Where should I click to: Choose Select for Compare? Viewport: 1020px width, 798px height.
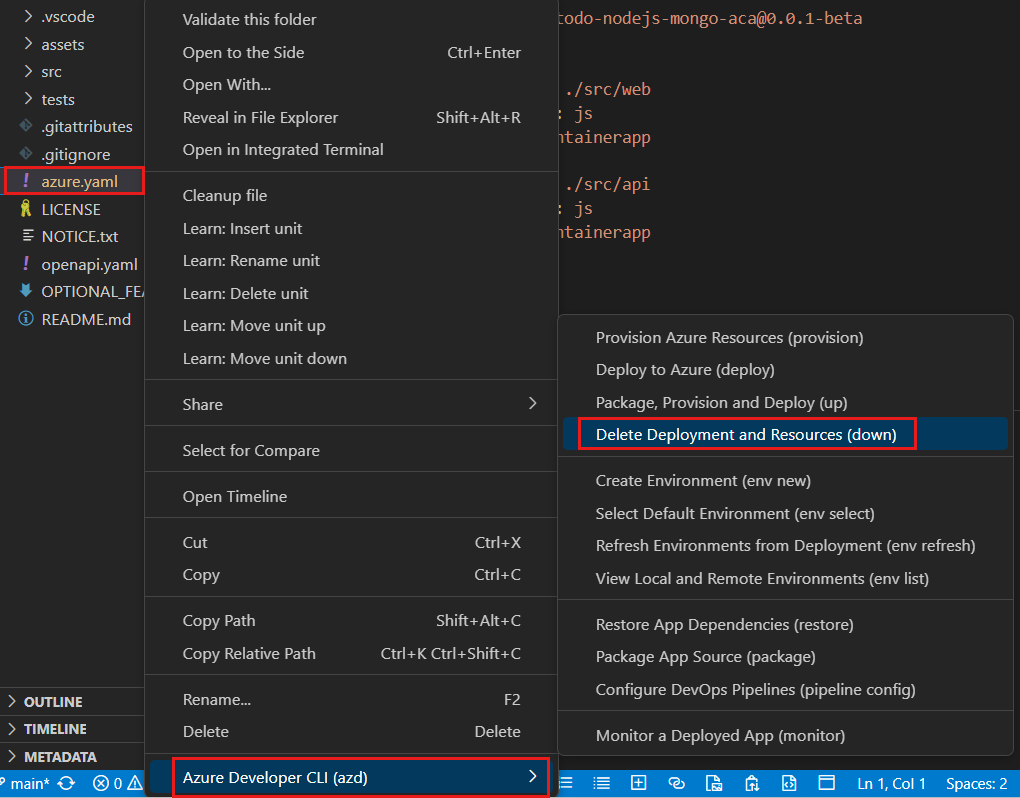pyautogui.click(x=351, y=450)
